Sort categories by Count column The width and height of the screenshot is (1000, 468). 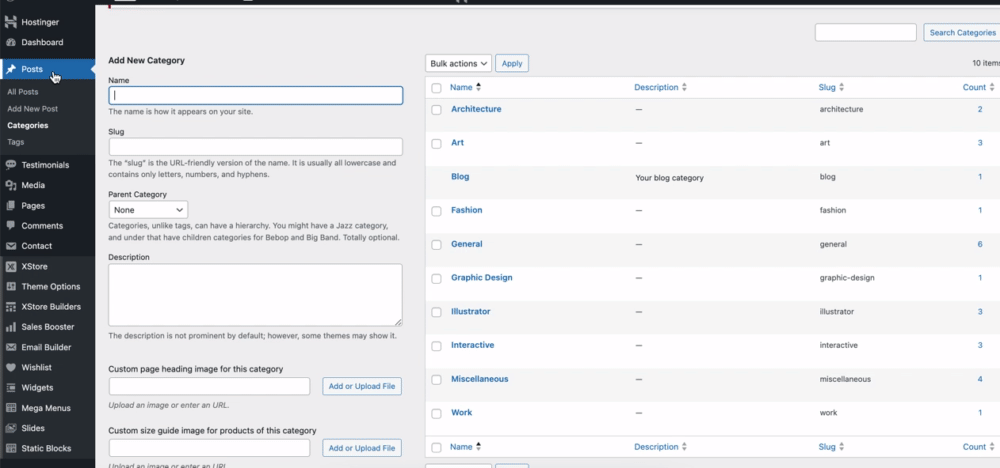pos(976,88)
